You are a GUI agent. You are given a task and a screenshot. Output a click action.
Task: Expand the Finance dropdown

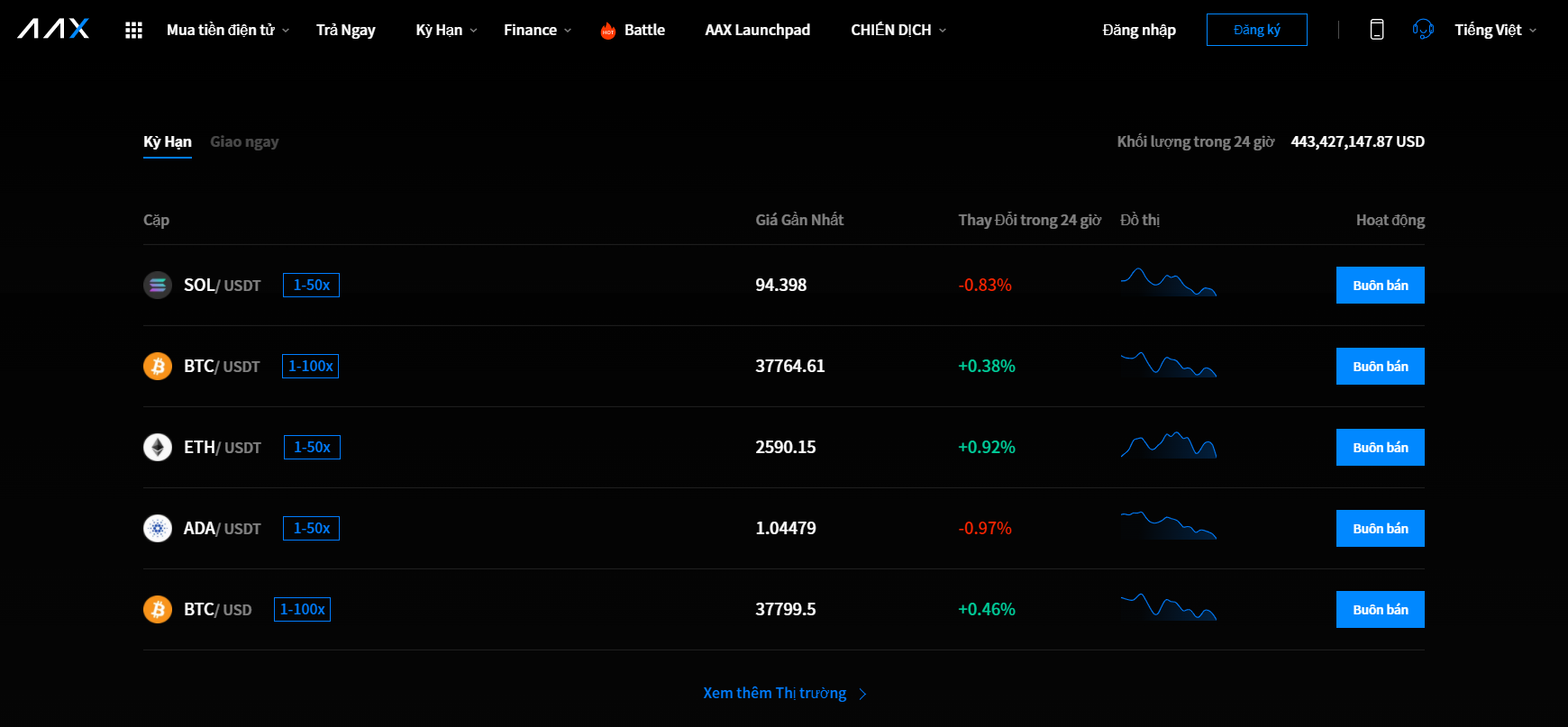coord(537,30)
